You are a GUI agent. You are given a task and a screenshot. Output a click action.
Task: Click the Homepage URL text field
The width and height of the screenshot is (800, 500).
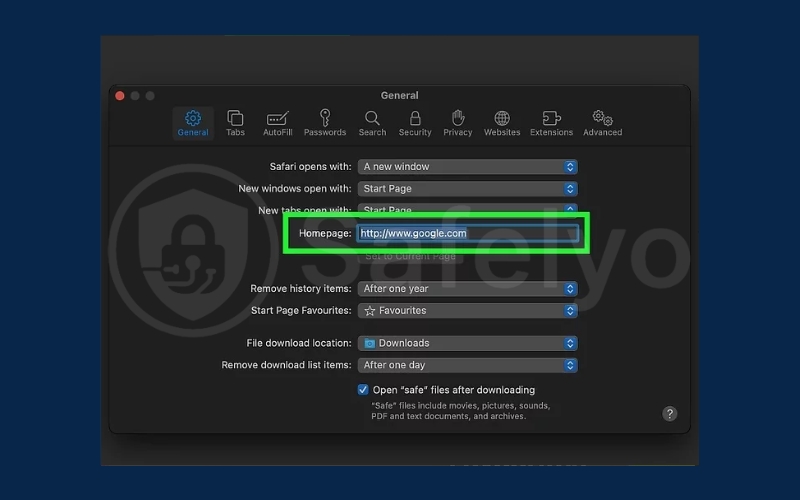(468, 233)
